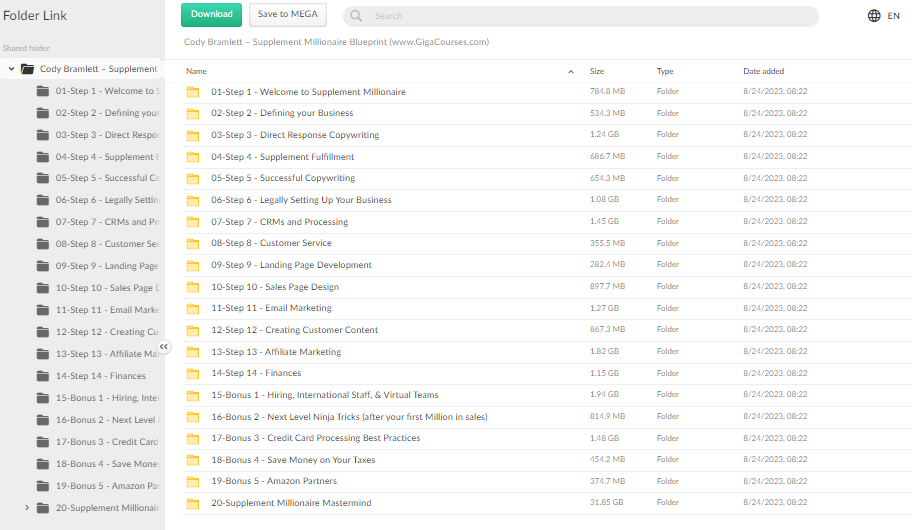The image size is (912, 530).
Task: Sort files by Size column header
Action: (597, 72)
